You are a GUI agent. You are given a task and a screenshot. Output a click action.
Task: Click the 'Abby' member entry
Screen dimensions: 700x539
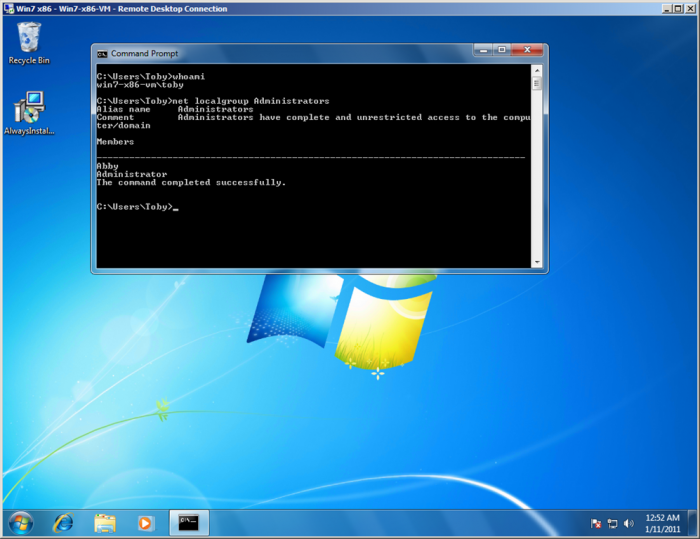108,166
